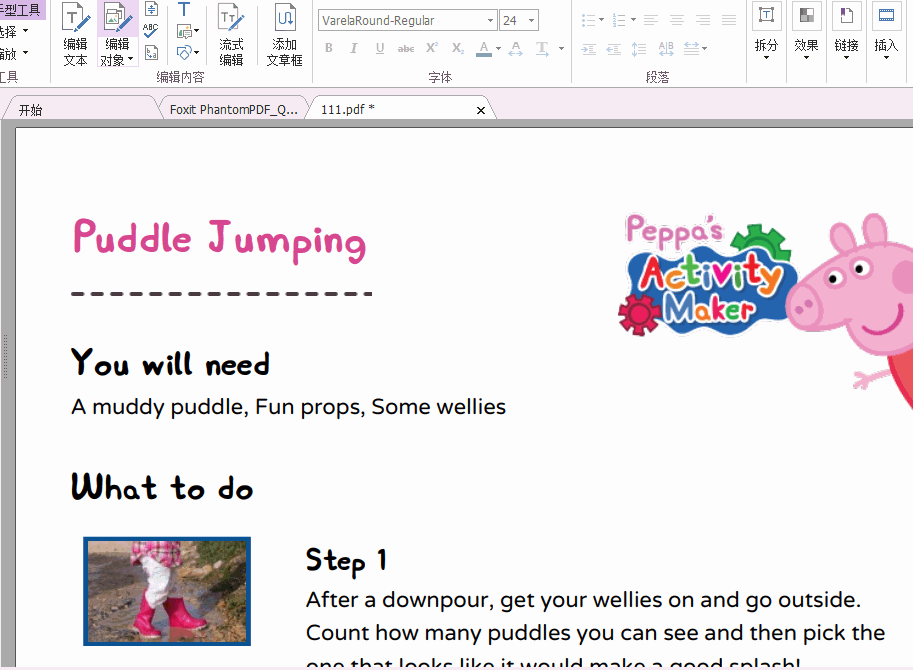
Task: Click the Add Image tool icon
Action: coord(184,31)
